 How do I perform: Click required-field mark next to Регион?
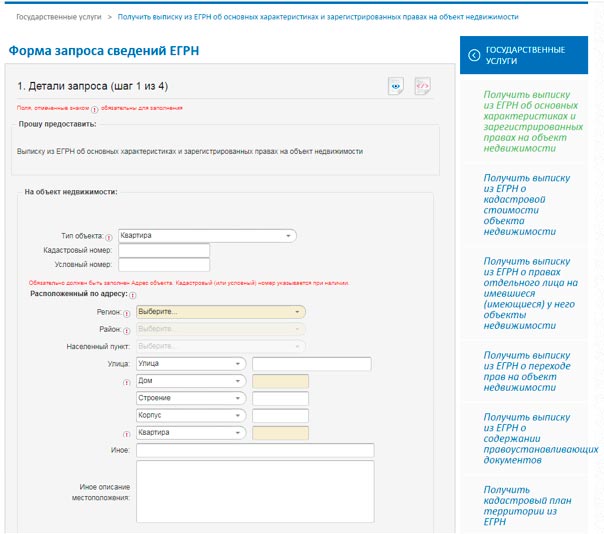[126, 314]
